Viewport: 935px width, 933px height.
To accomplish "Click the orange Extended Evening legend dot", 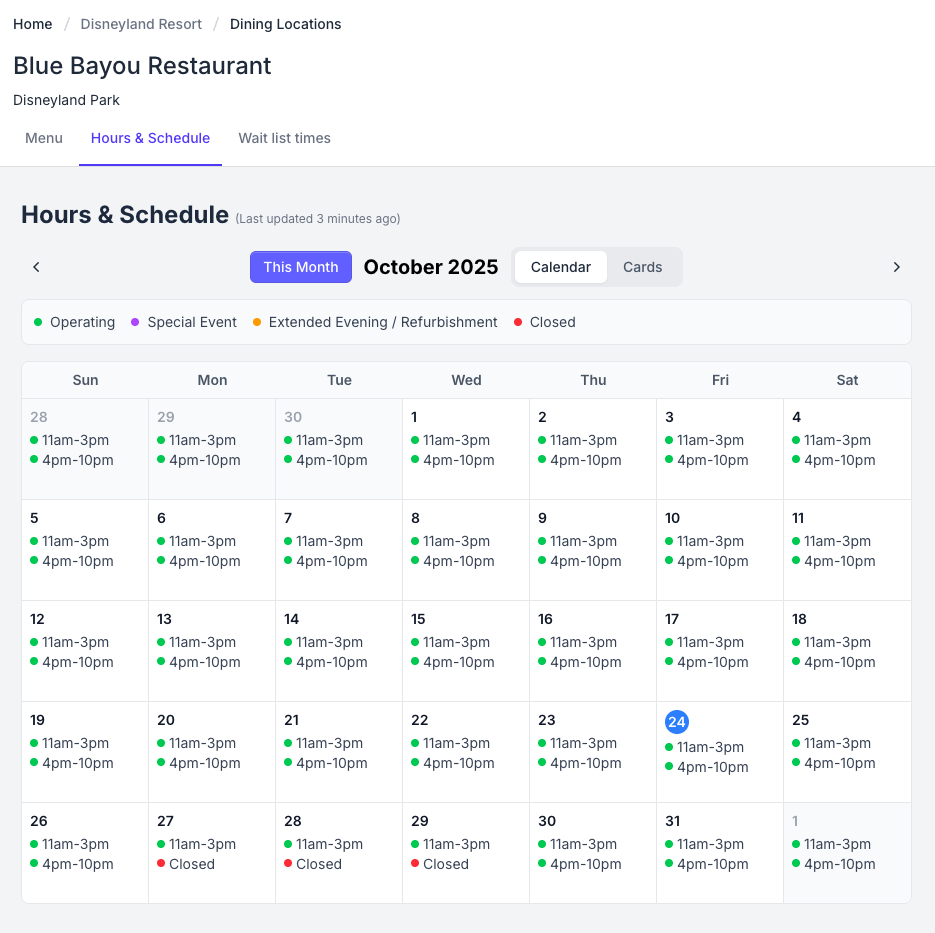I will pos(257,322).
